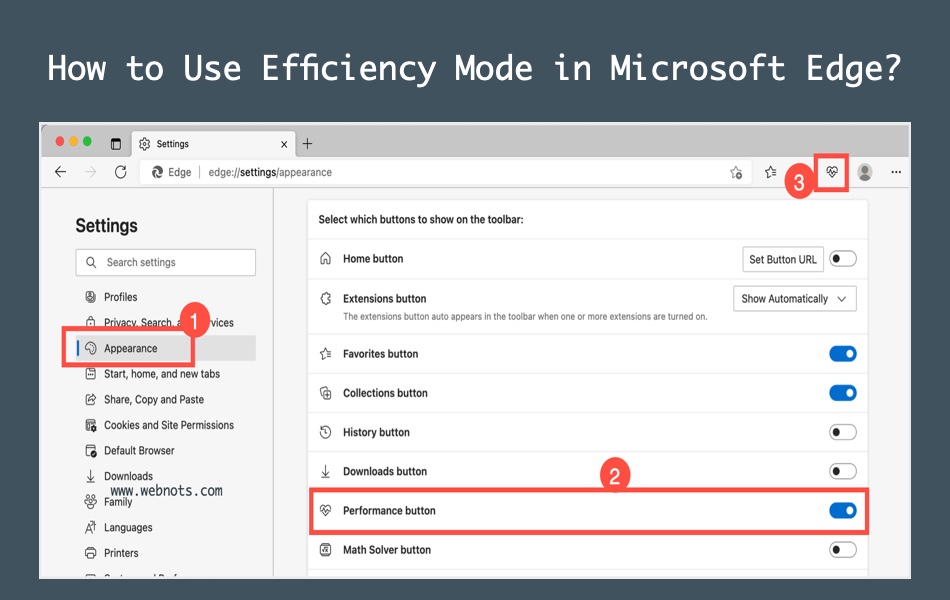950x600 pixels.
Task: Click the forward navigation arrow
Action: [91, 172]
